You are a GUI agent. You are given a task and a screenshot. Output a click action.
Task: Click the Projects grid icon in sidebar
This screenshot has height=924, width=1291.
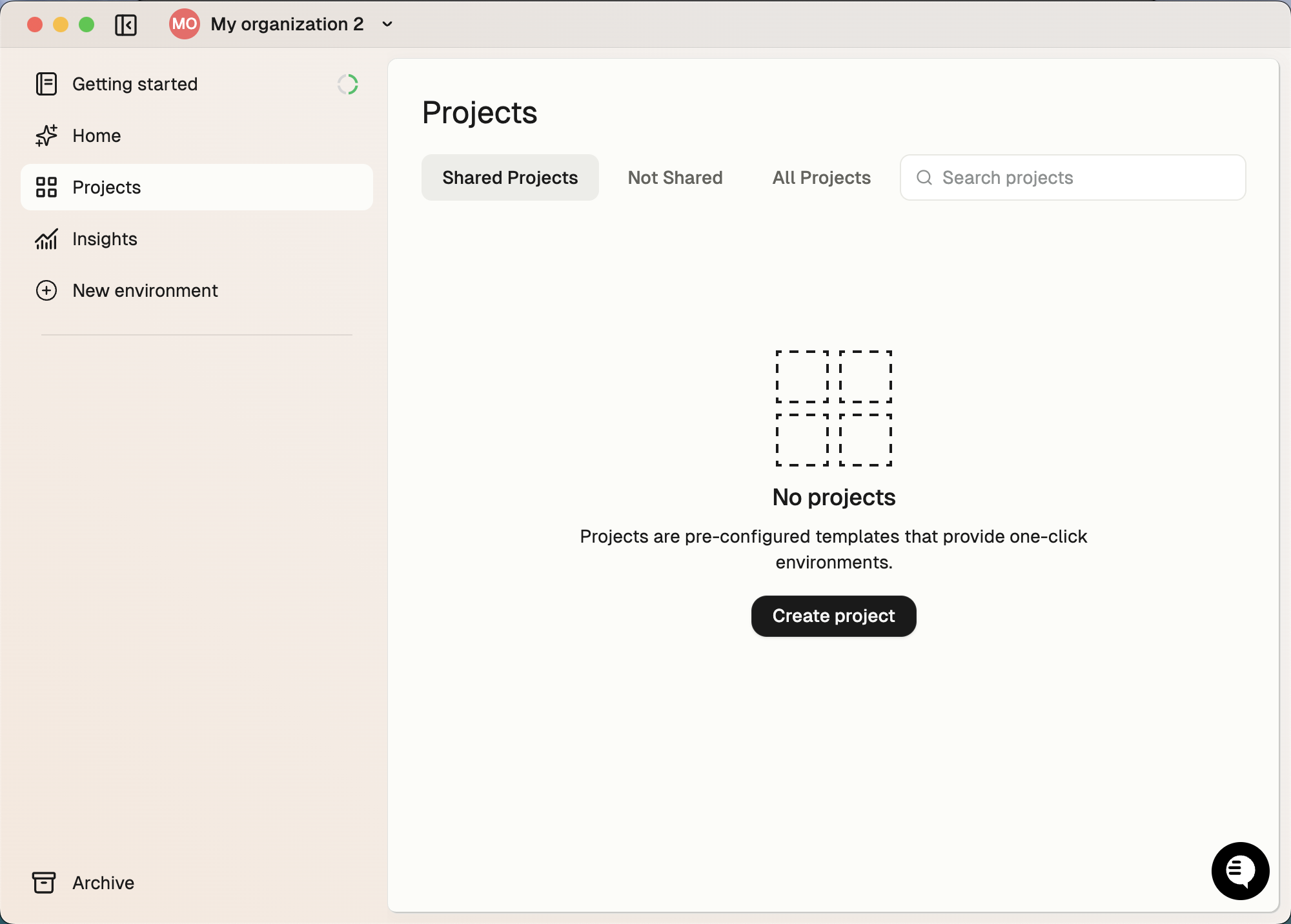(46, 187)
